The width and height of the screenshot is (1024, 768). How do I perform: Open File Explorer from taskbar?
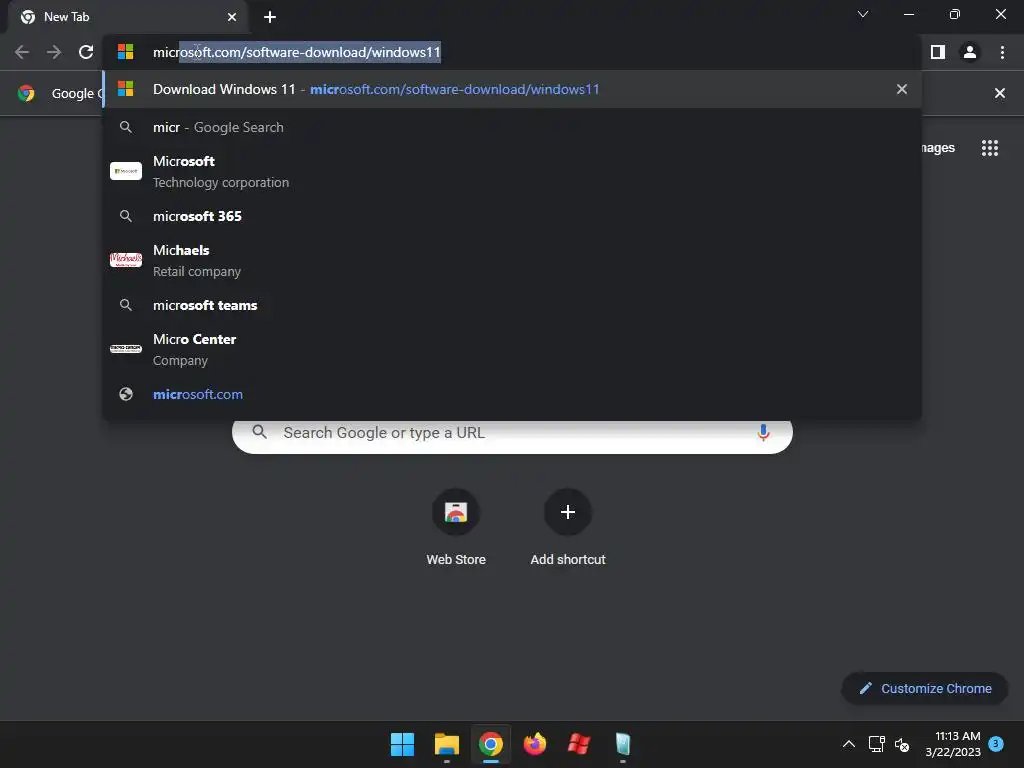[x=447, y=744]
